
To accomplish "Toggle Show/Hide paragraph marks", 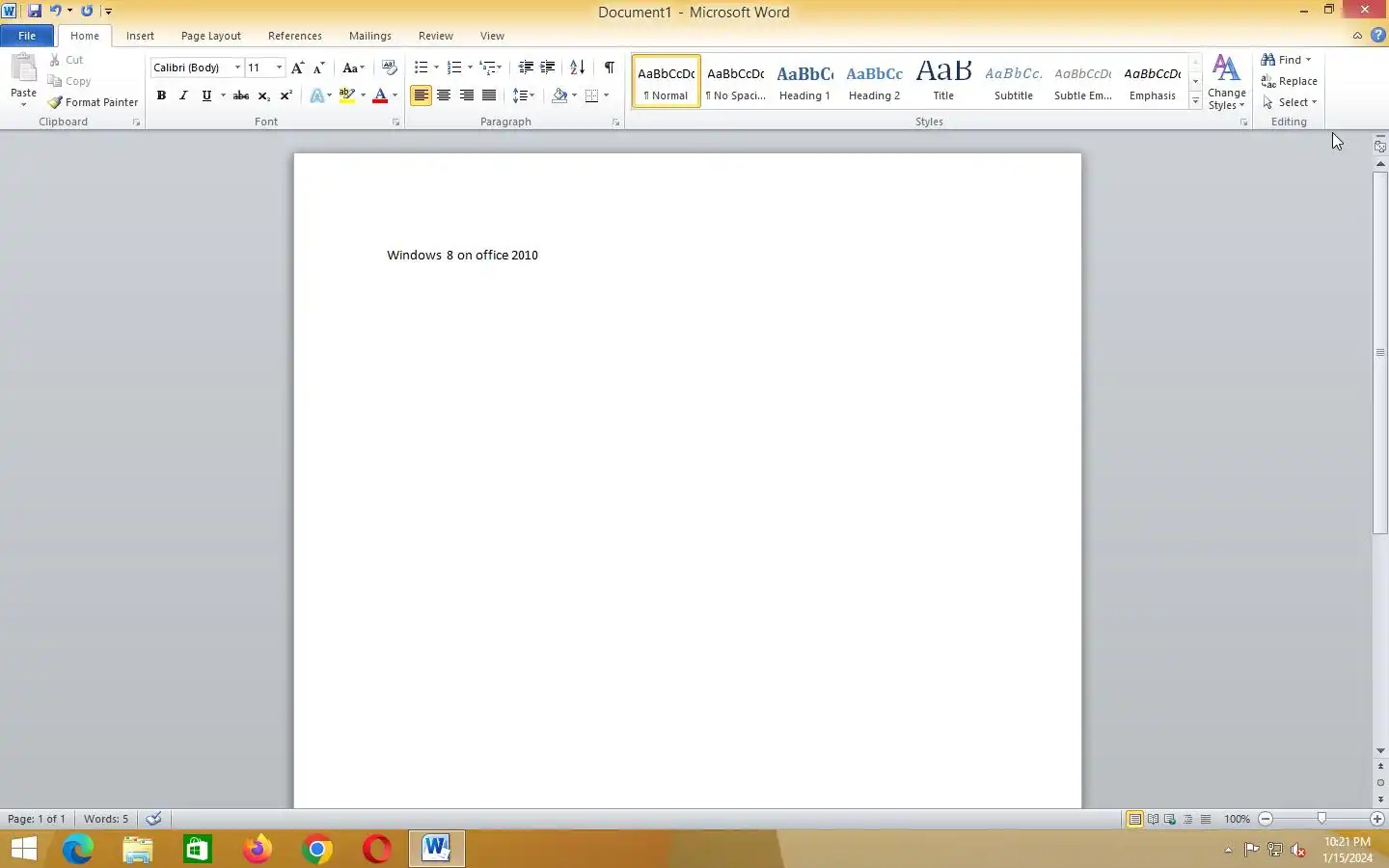I will coord(609,68).
